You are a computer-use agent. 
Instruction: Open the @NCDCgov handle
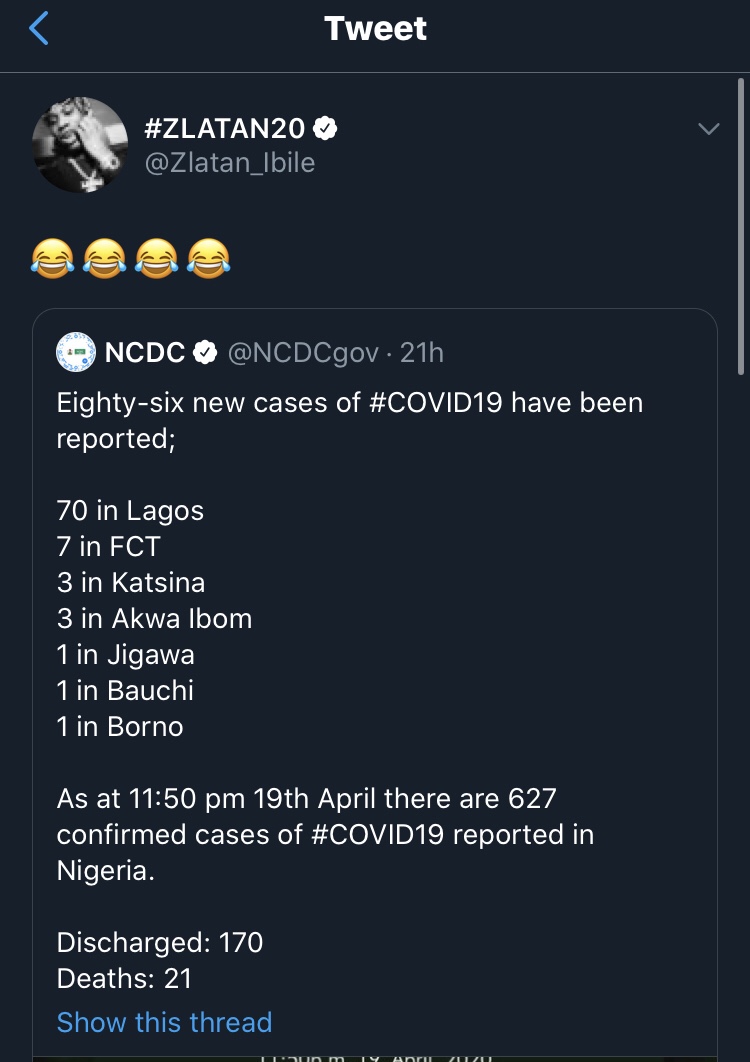coord(304,352)
